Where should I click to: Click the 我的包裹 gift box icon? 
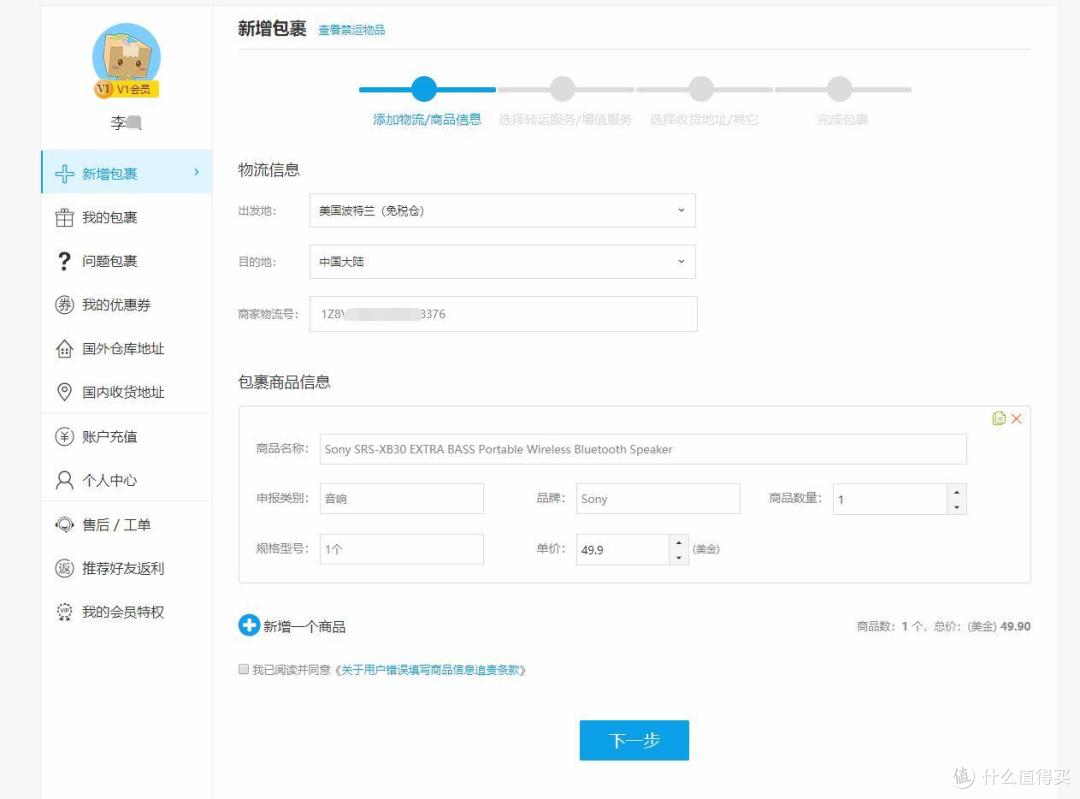click(x=64, y=218)
